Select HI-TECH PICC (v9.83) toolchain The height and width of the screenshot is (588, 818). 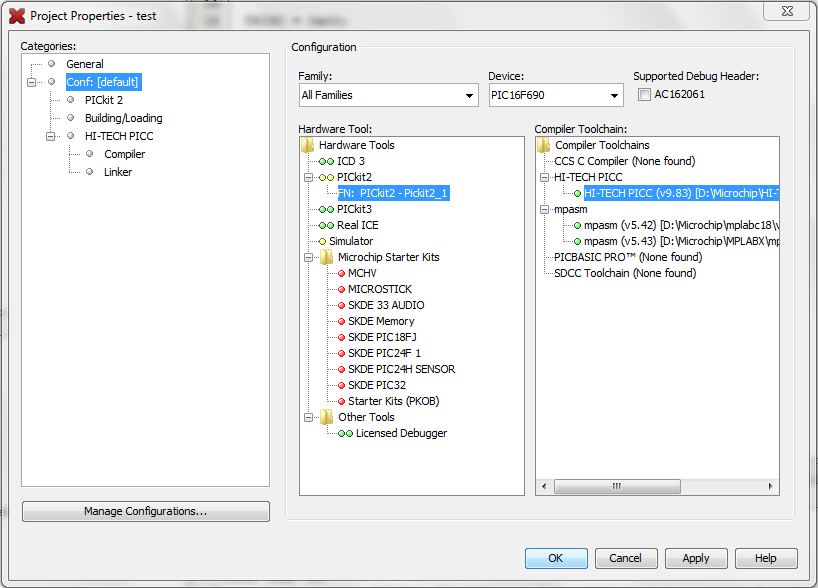[x=681, y=193]
